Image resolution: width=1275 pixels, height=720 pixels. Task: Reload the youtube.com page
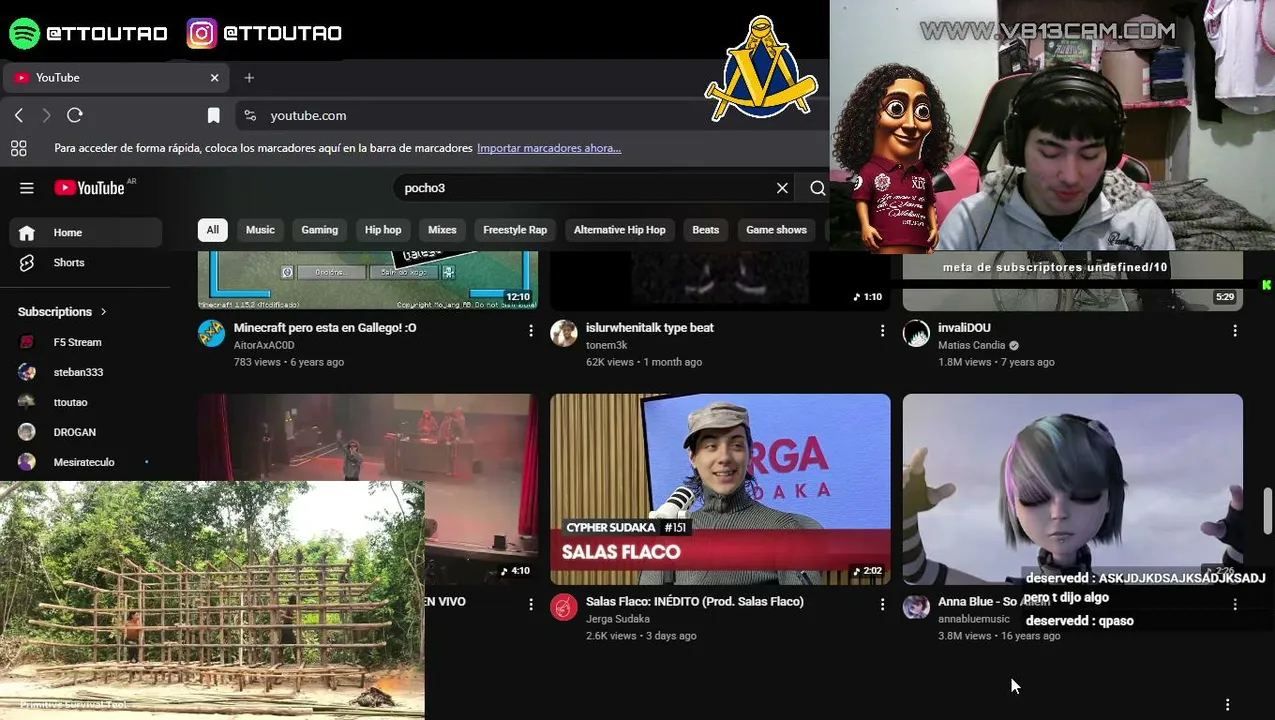[x=75, y=116]
